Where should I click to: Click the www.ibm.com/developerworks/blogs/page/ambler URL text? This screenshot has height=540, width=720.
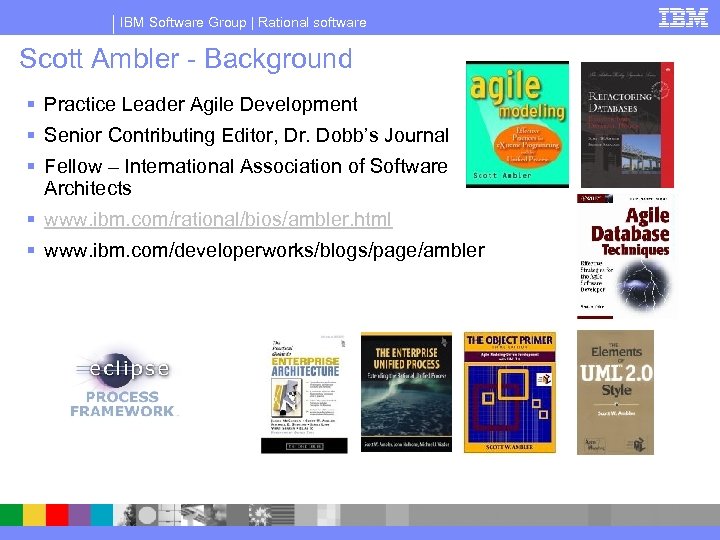(x=264, y=251)
